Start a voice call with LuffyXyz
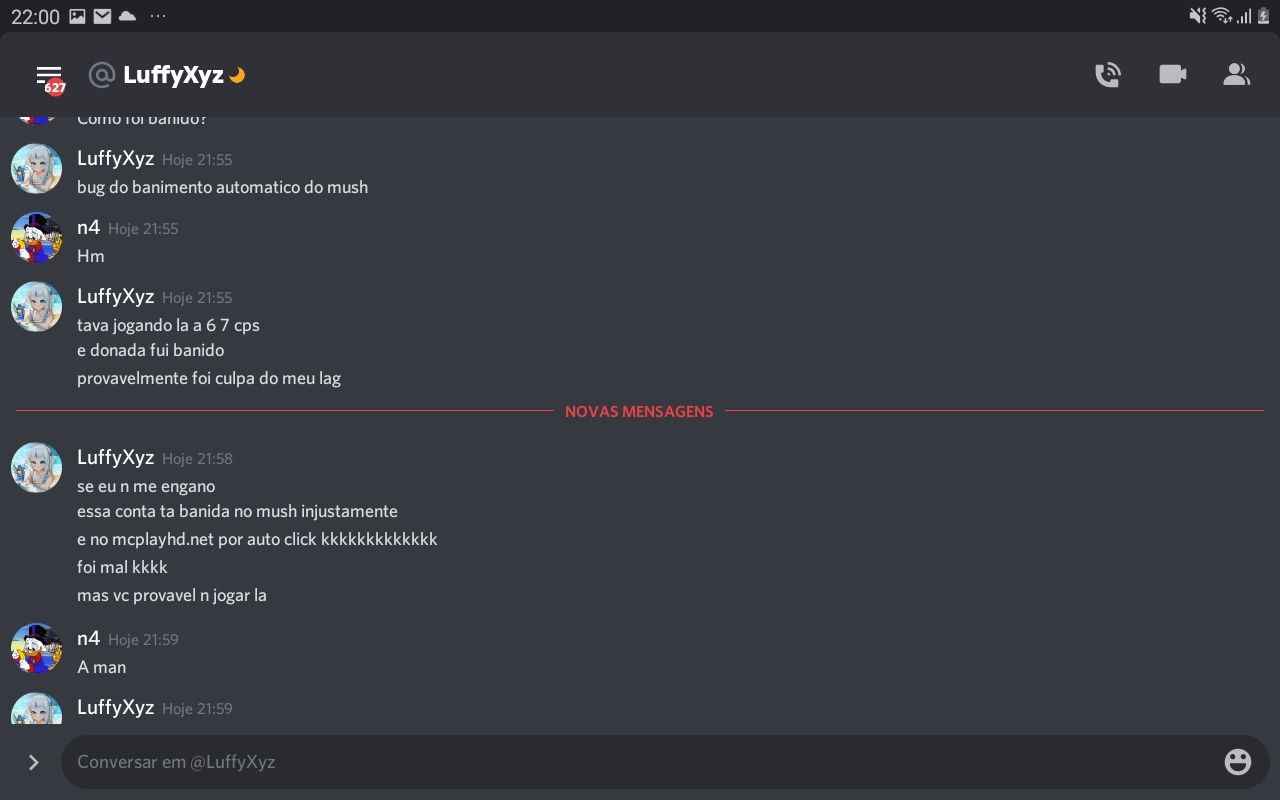The height and width of the screenshot is (800, 1280). point(1107,75)
